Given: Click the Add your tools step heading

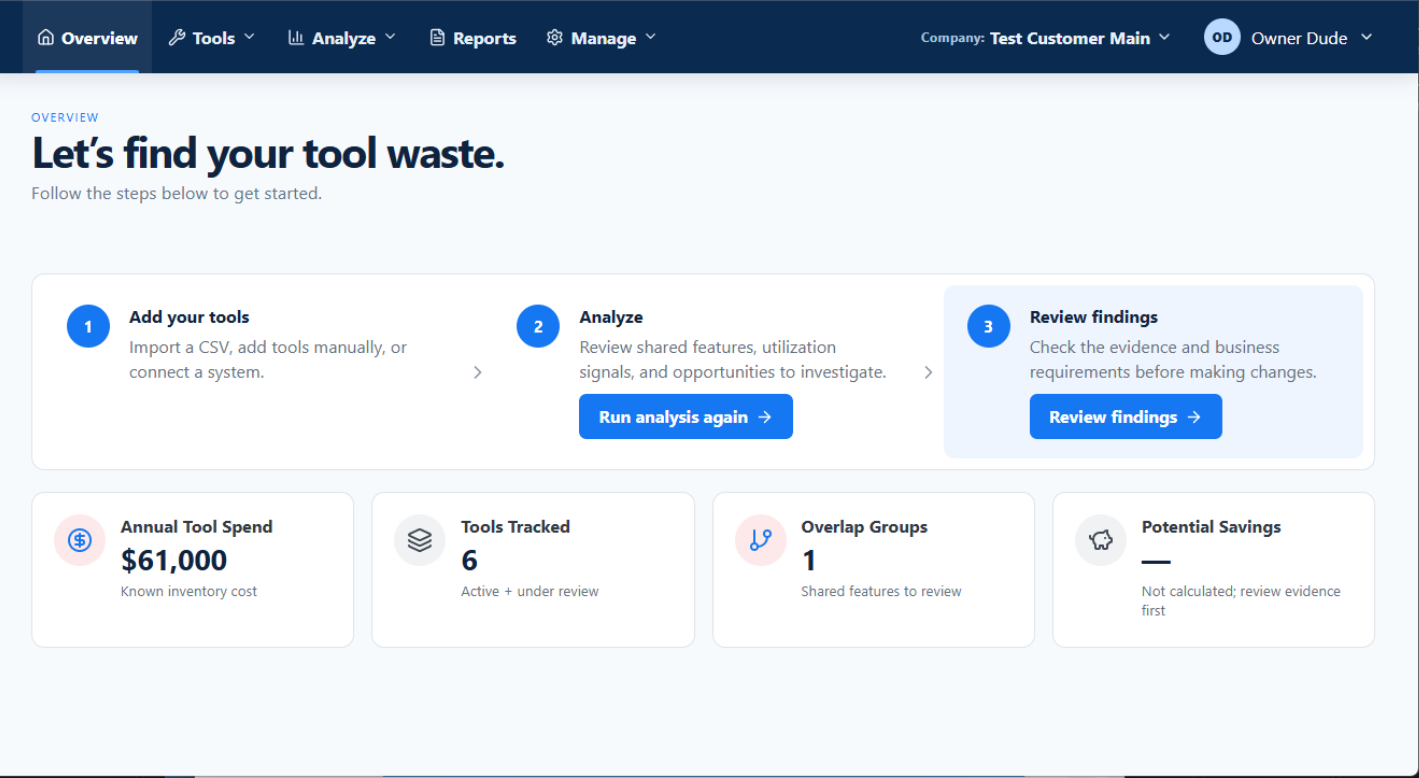Looking at the screenshot, I should tap(189, 317).
